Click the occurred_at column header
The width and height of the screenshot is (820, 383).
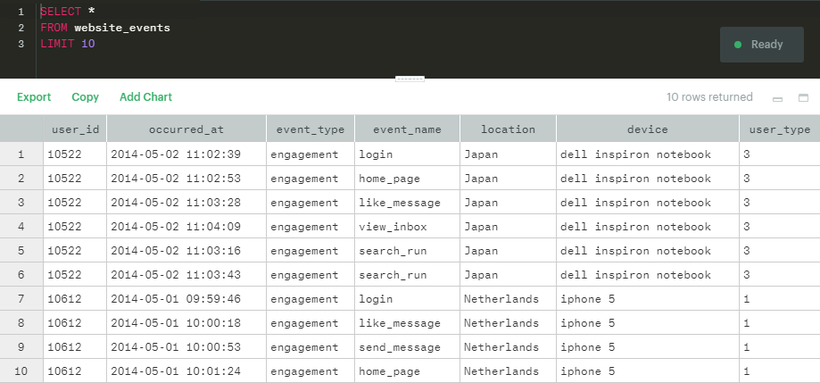tap(186, 129)
